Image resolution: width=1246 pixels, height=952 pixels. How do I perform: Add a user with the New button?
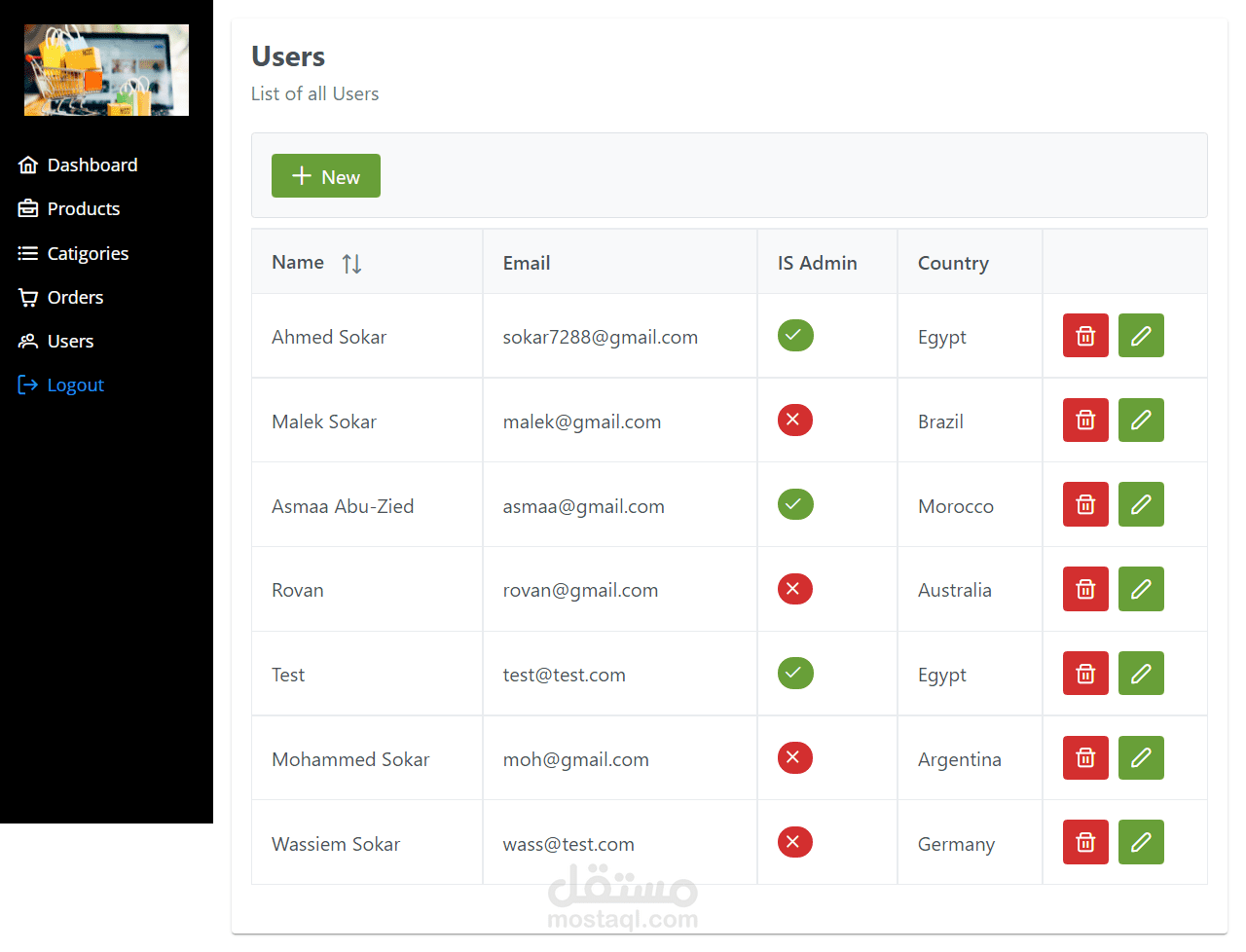[326, 176]
